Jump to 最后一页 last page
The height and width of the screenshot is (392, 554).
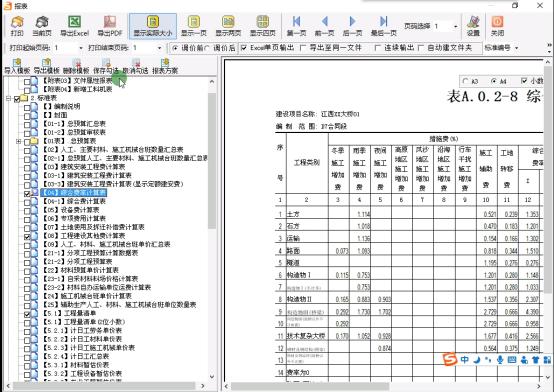(x=383, y=25)
